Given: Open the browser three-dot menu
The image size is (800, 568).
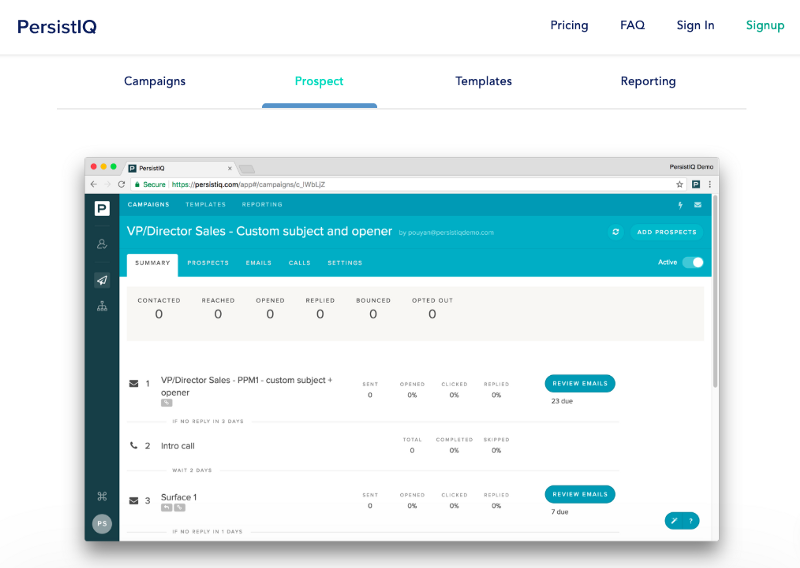Looking at the screenshot, I should pyautogui.click(x=710, y=184).
